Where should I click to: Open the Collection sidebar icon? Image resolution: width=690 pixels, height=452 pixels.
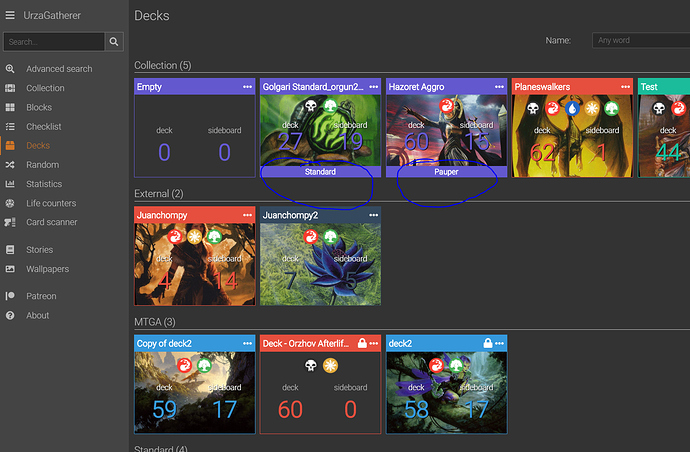pos(10,88)
